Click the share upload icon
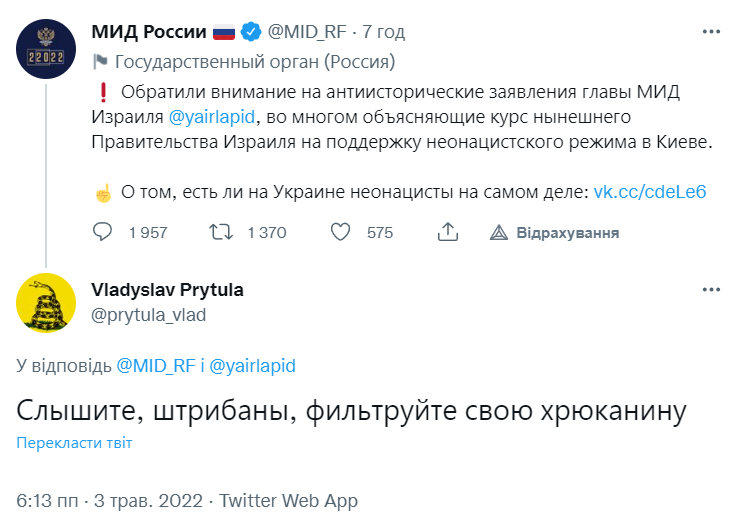The height and width of the screenshot is (523, 744). (x=448, y=233)
